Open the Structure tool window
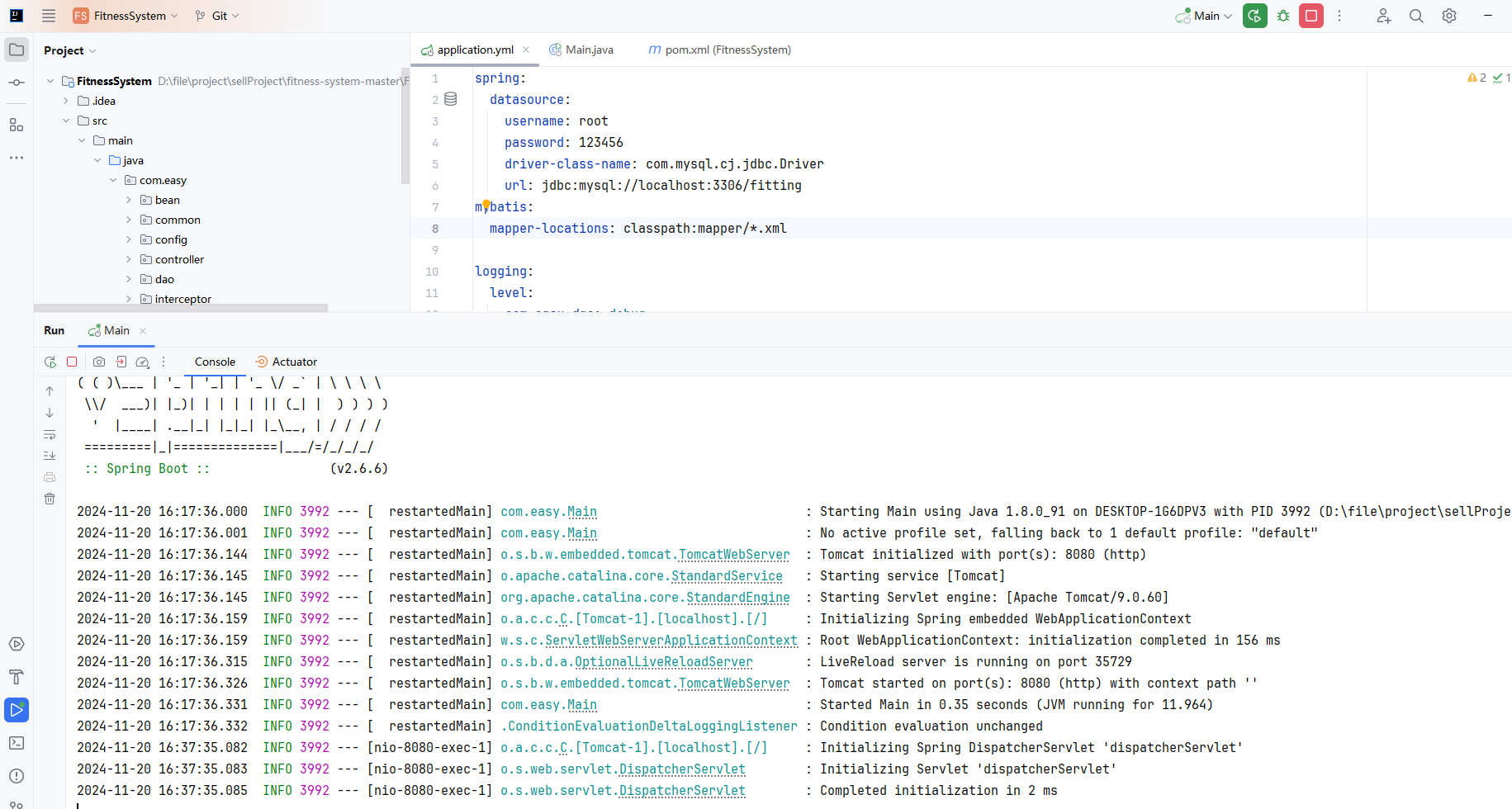This screenshot has height=809, width=1512. tap(17, 125)
